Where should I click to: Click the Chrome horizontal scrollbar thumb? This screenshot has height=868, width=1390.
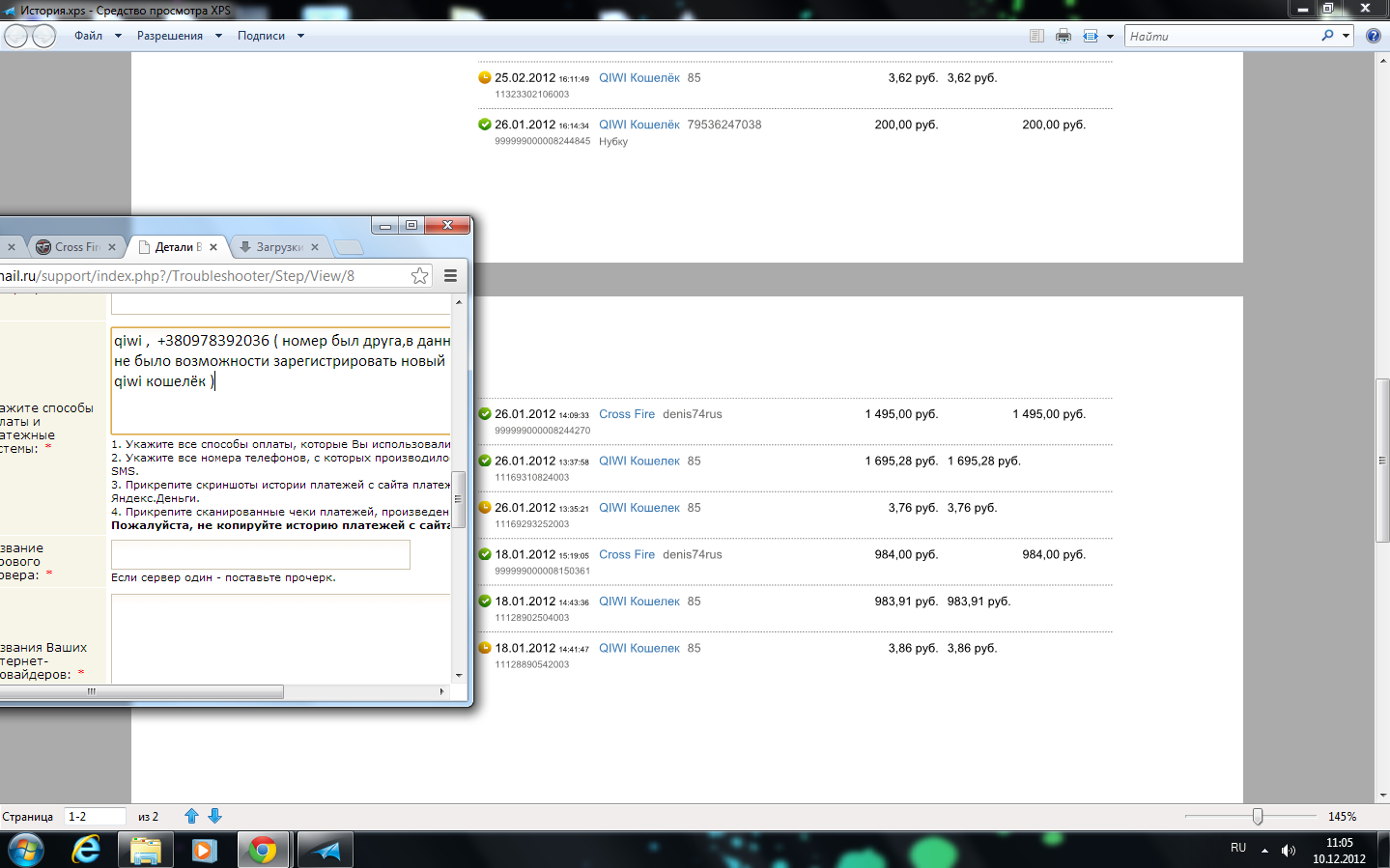point(141,691)
